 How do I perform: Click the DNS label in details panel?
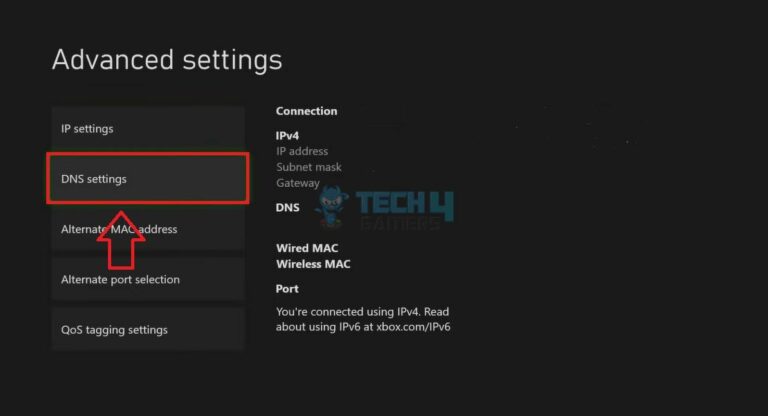(288, 207)
